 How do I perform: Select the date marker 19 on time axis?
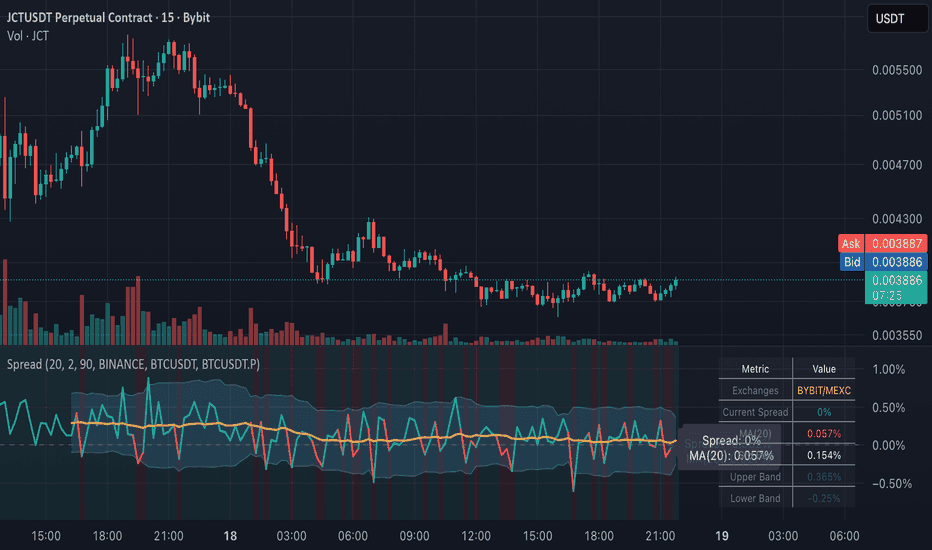pos(722,536)
